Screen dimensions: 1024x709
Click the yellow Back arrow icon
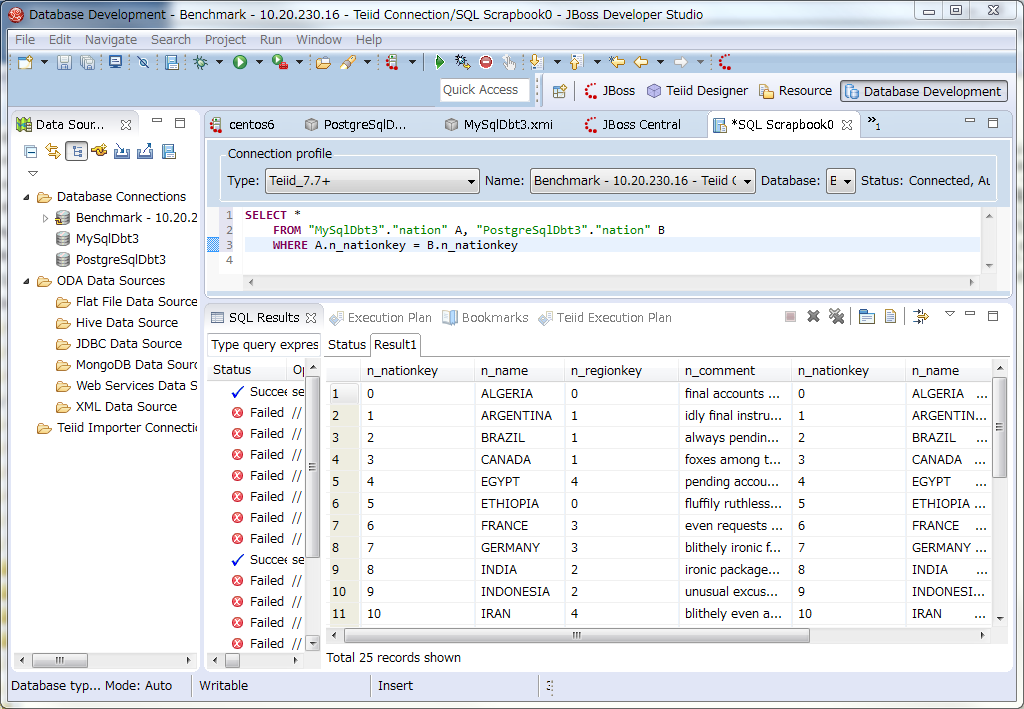coord(641,62)
